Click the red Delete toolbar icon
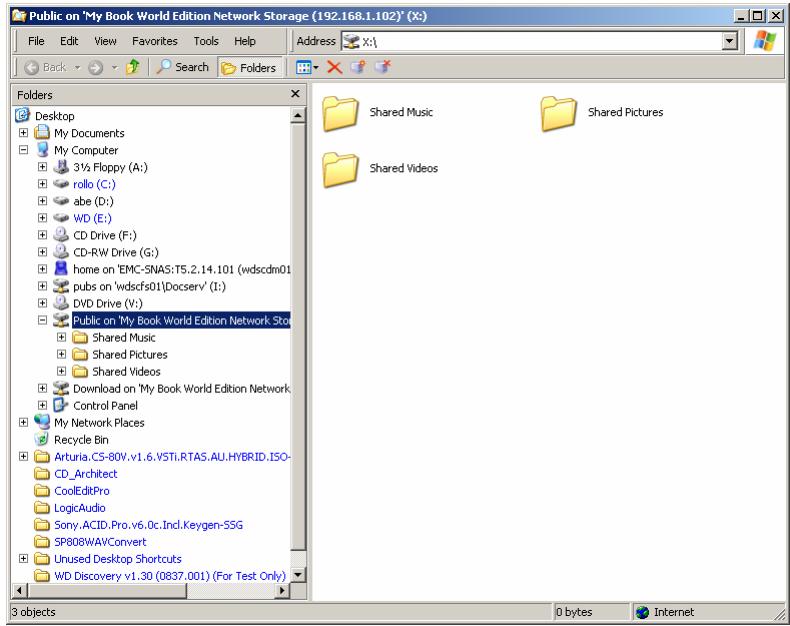Viewport: 790px width, 626px height. 335,67
